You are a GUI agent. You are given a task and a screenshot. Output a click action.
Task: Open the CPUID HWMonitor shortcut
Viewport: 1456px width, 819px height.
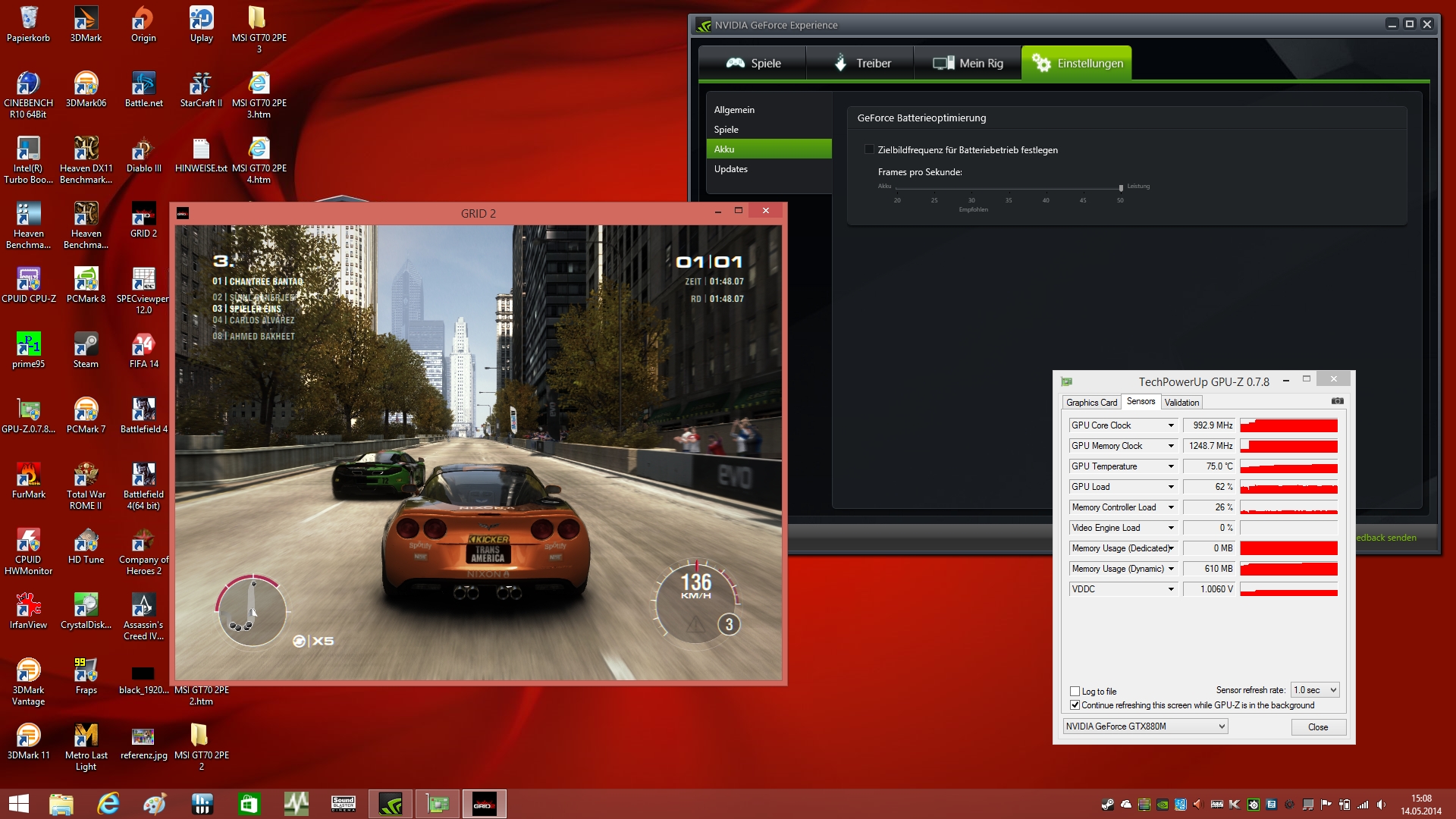28,551
